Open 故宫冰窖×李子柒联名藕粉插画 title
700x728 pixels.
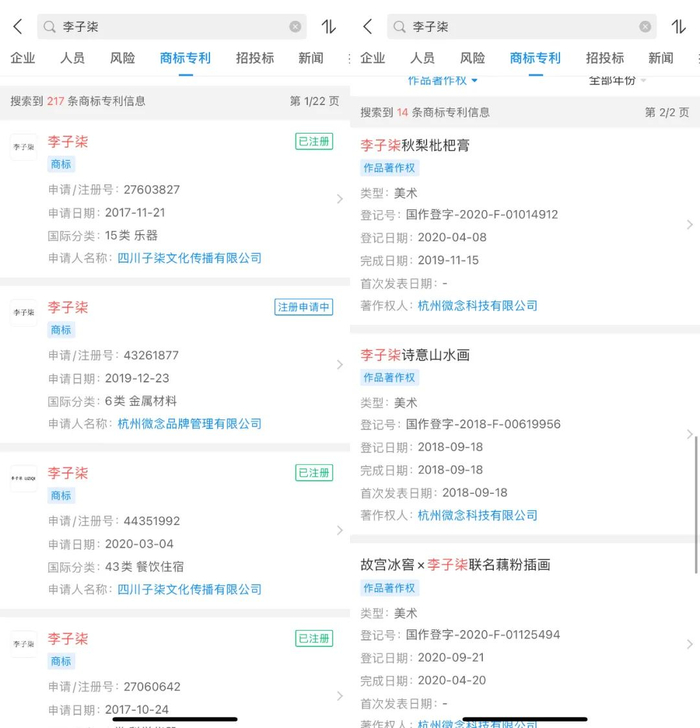(x=455, y=565)
